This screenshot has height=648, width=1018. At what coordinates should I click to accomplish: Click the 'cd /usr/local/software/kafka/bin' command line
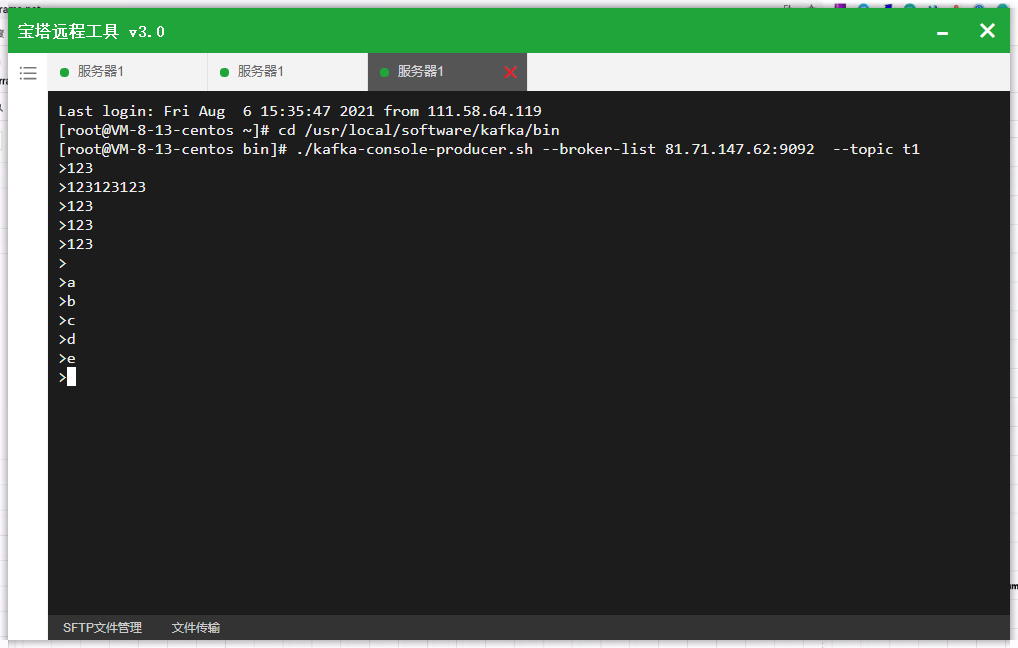[308, 130]
